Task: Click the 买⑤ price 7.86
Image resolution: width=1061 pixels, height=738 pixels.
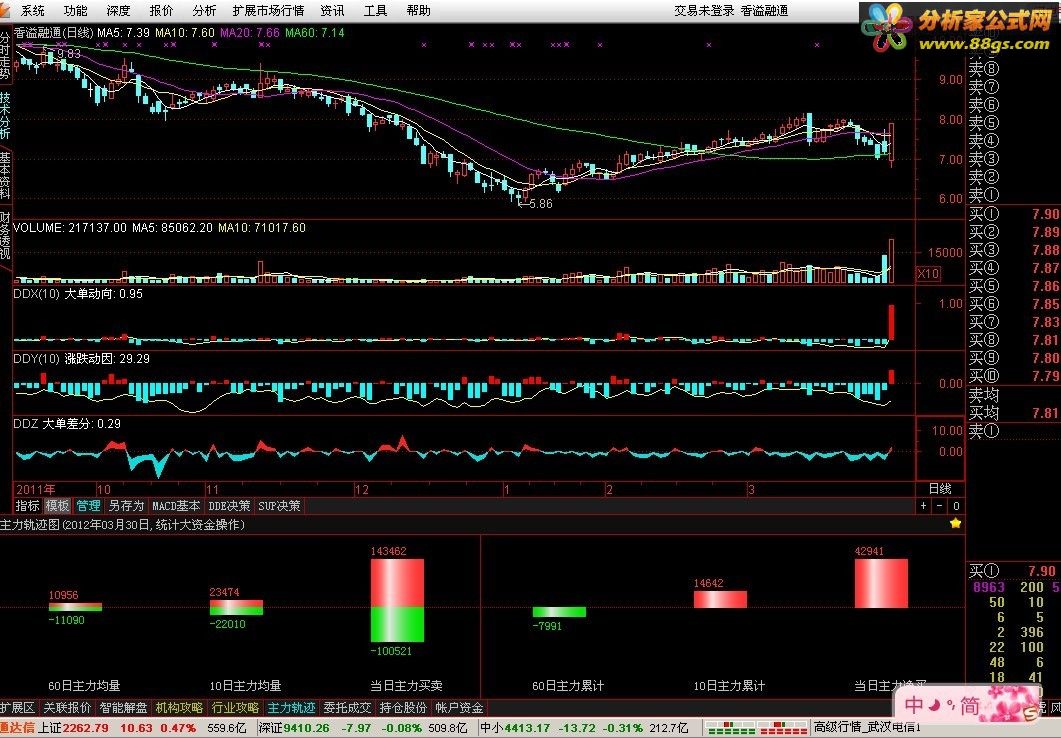Action: point(1046,286)
